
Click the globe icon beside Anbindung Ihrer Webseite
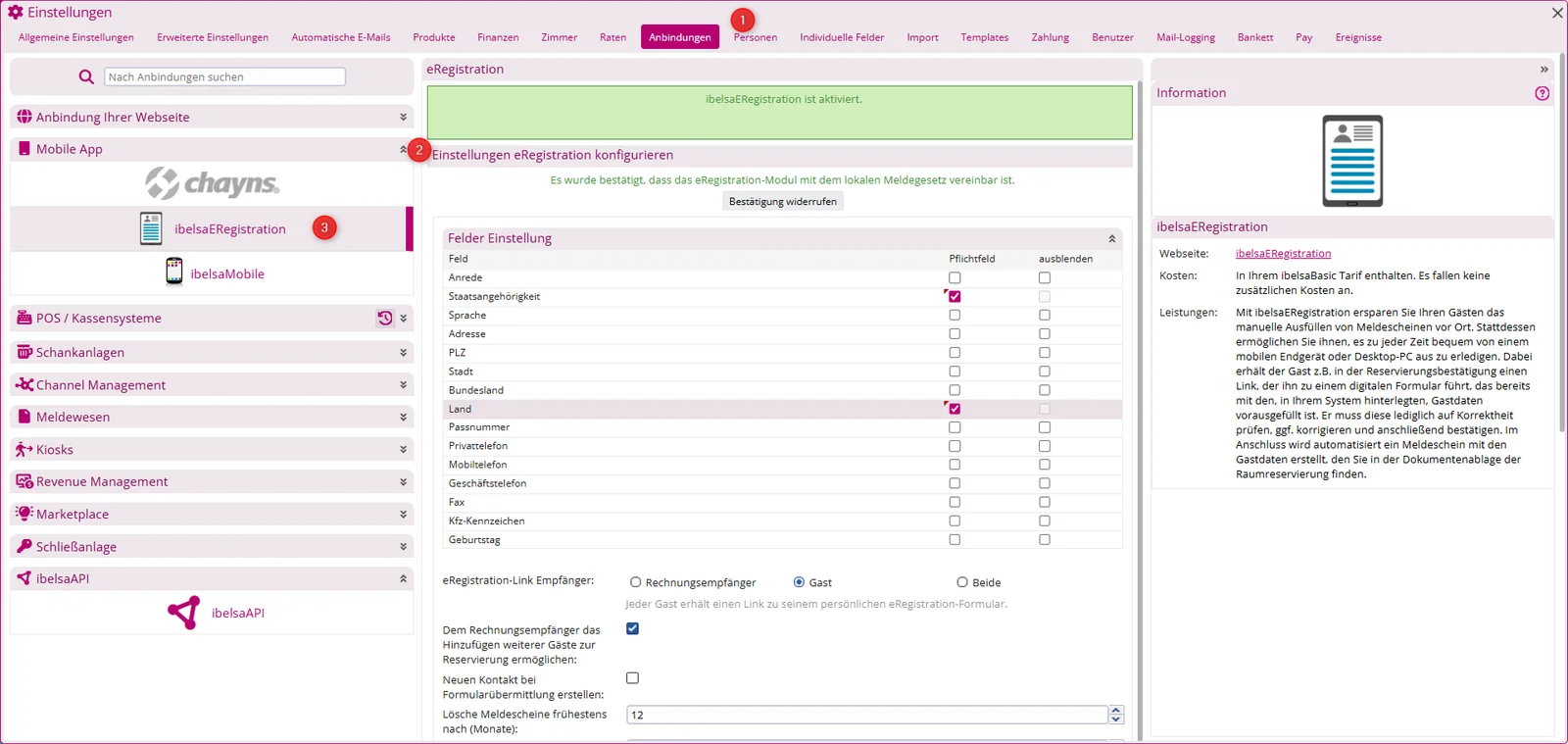pos(24,117)
